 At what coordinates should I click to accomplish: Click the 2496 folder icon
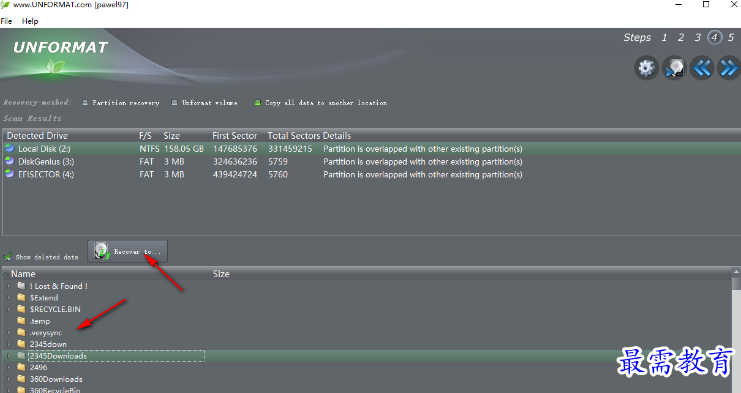(x=21, y=367)
